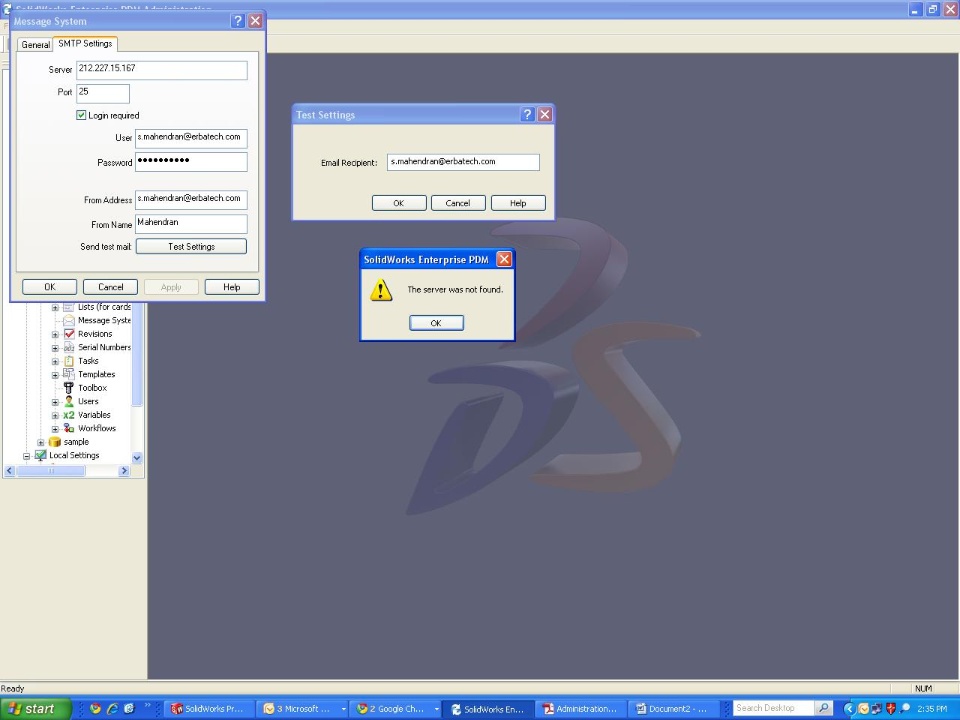Expand the Revisions tree node
Viewport: 960px width, 720px height.
point(55,334)
